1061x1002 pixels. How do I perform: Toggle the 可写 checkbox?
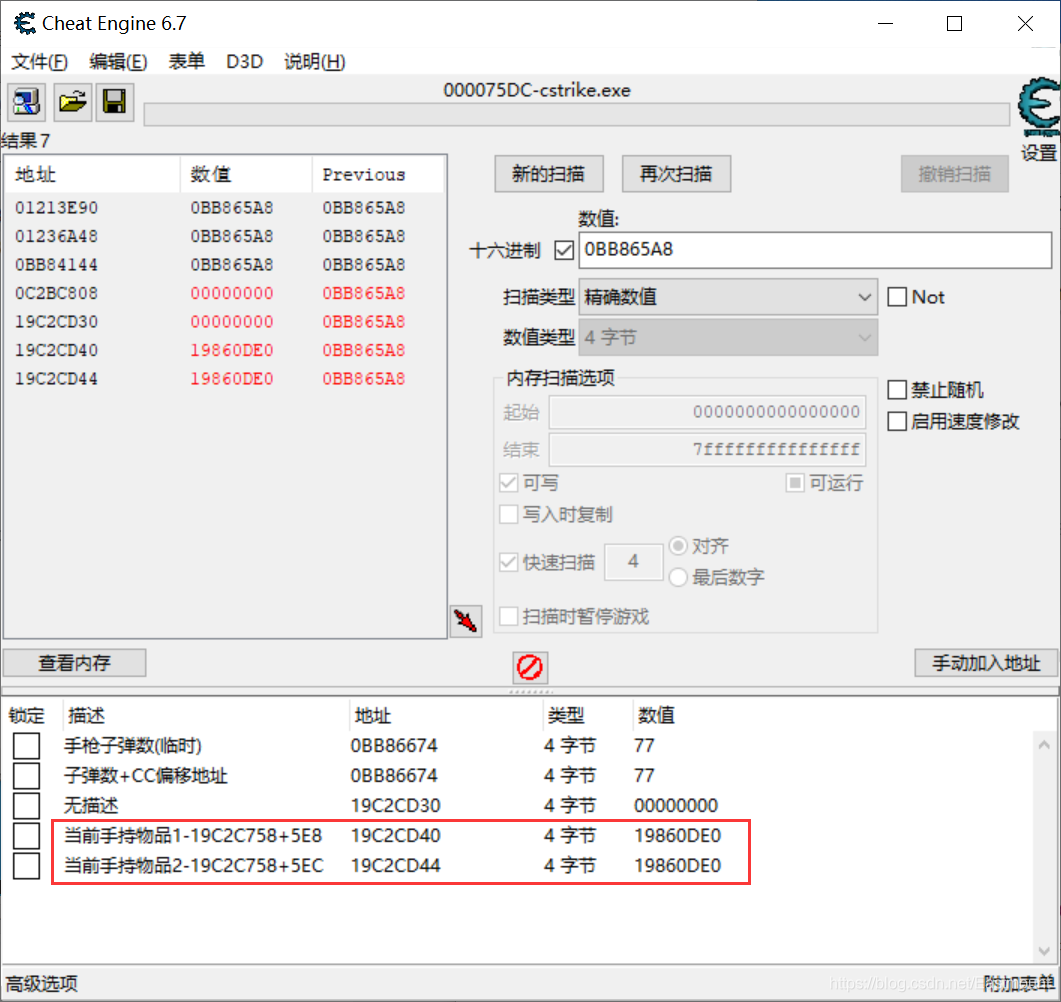tap(508, 483)
